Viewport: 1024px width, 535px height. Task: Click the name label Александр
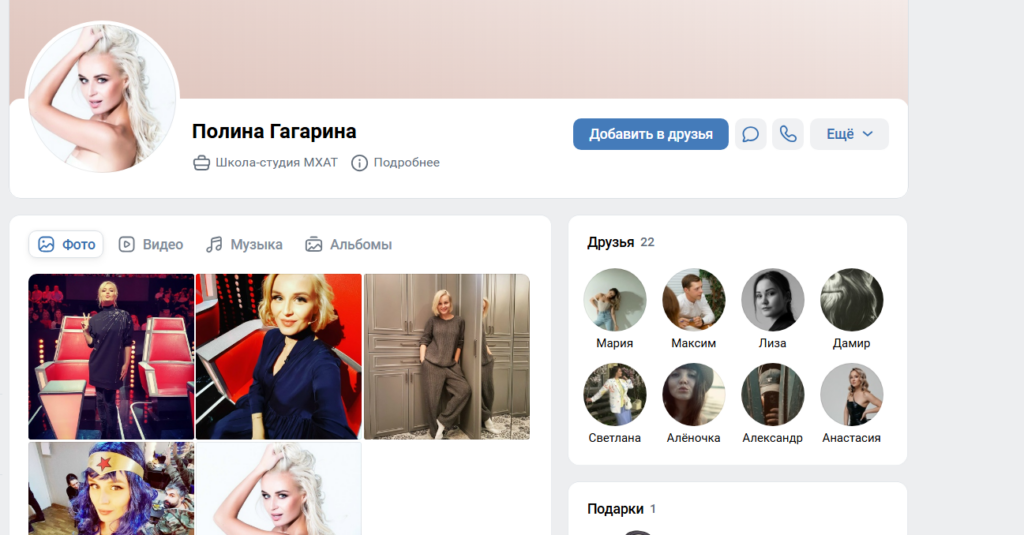coord(773,438)
